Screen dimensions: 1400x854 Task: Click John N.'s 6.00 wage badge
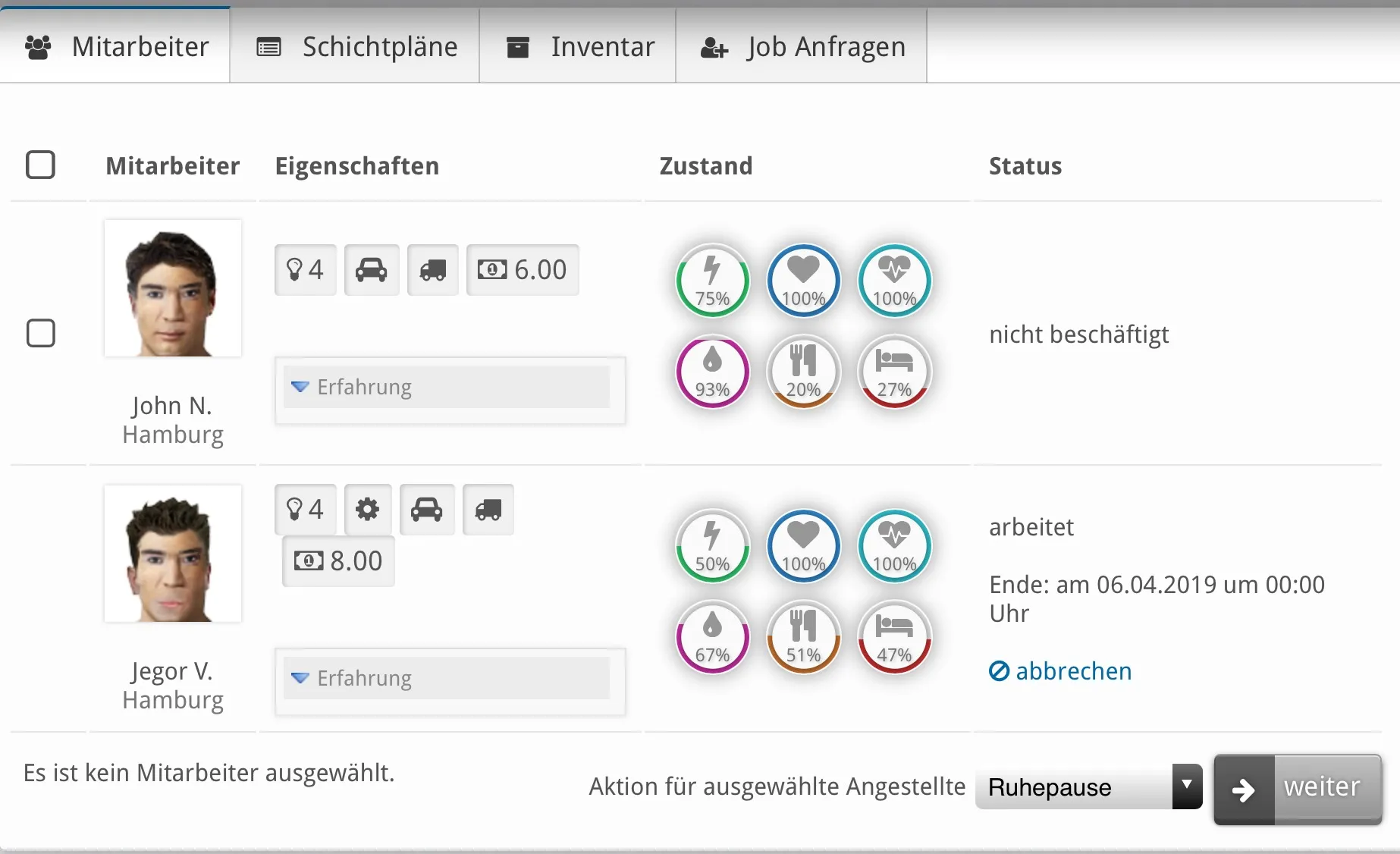pyautogui.click(x=523, y=270)
